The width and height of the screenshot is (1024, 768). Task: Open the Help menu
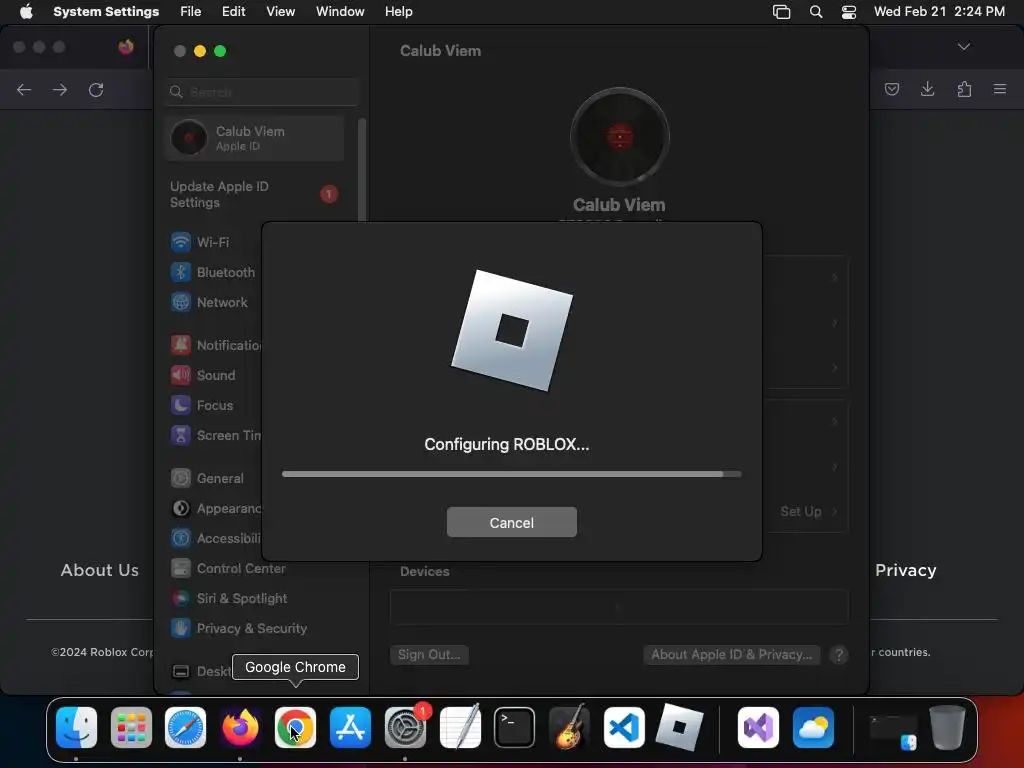[x=398, y=12]
